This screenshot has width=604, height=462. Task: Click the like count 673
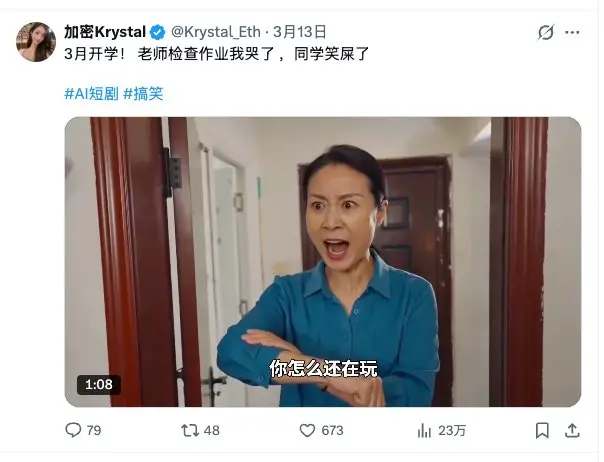[x=332, y=430]
